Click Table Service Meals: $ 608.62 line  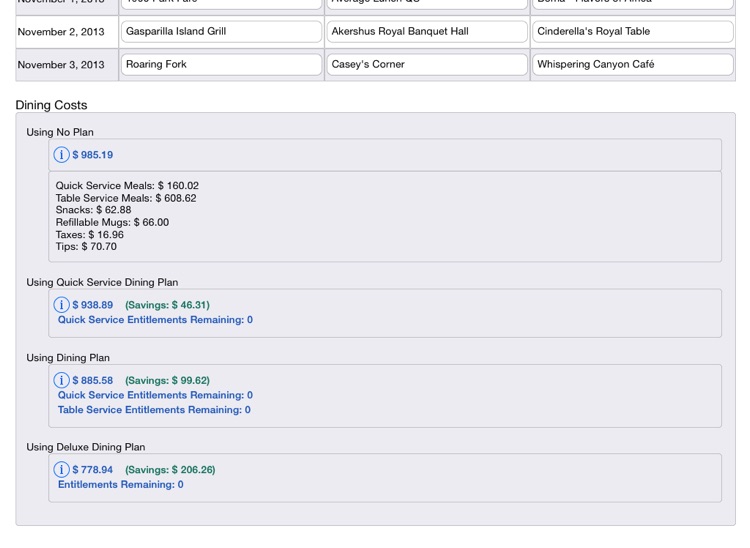[126, 198]
